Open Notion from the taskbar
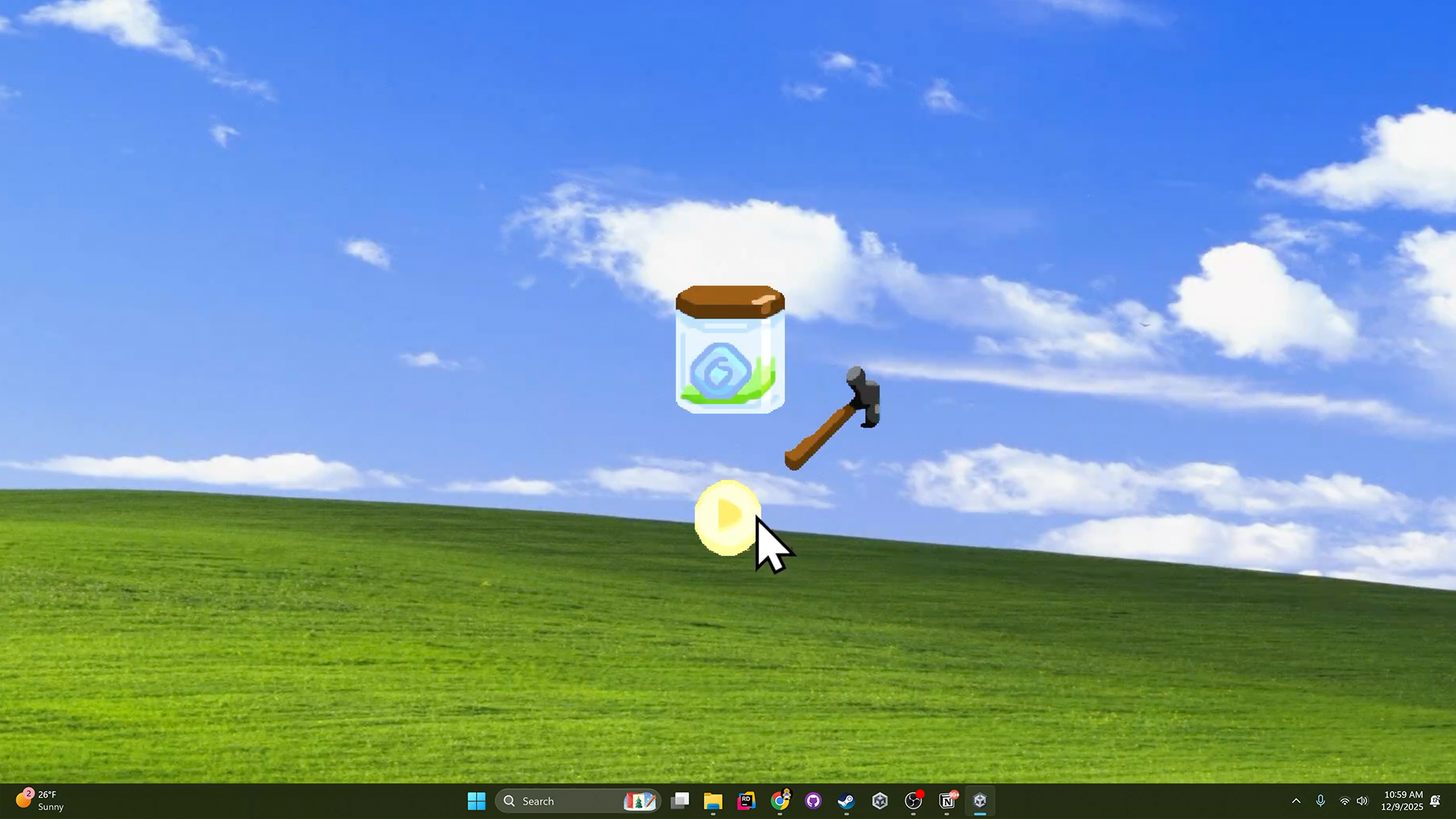This screenshot has width=1456, height=819. click(x=946, y=802)
